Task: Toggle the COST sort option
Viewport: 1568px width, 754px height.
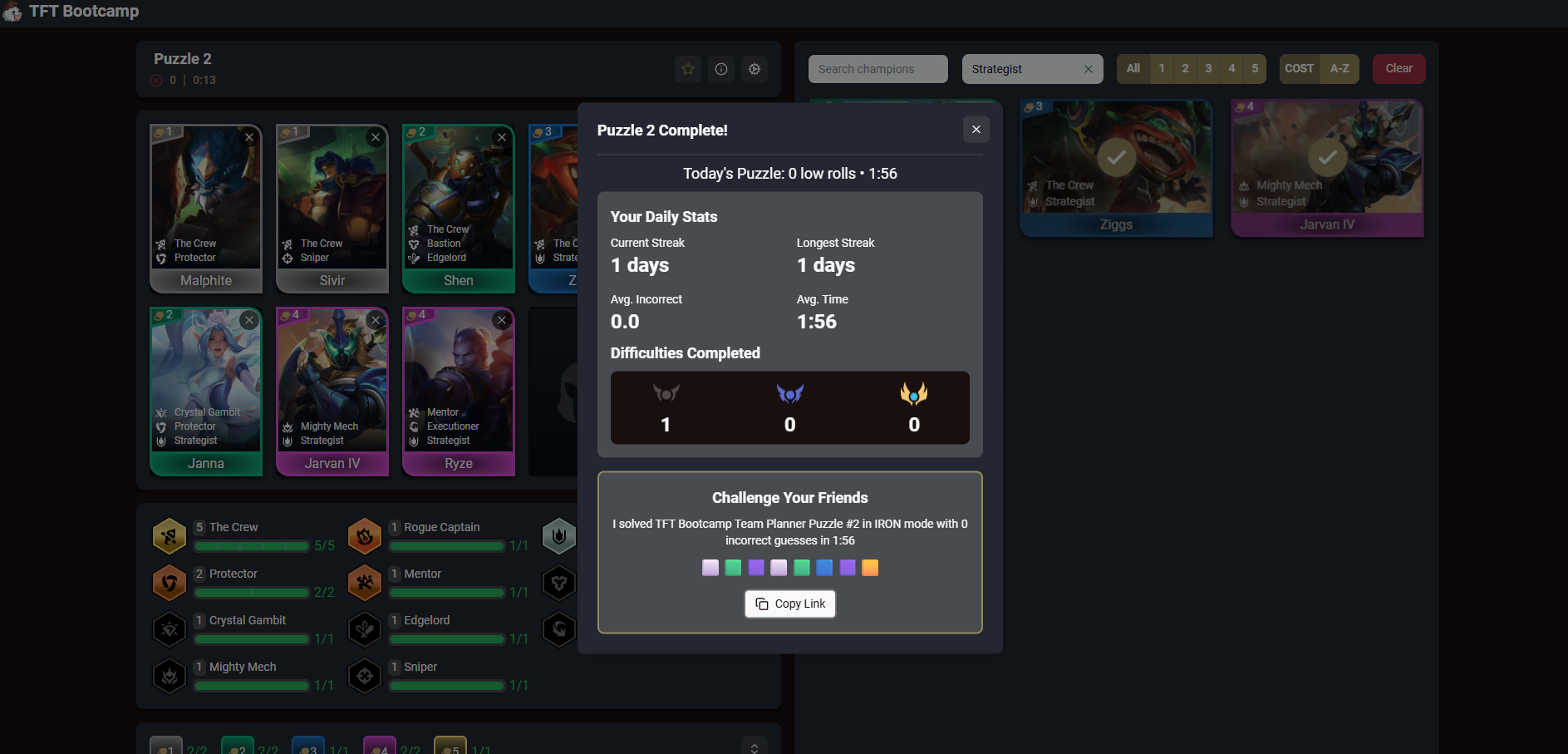Action: (1300, 69)
